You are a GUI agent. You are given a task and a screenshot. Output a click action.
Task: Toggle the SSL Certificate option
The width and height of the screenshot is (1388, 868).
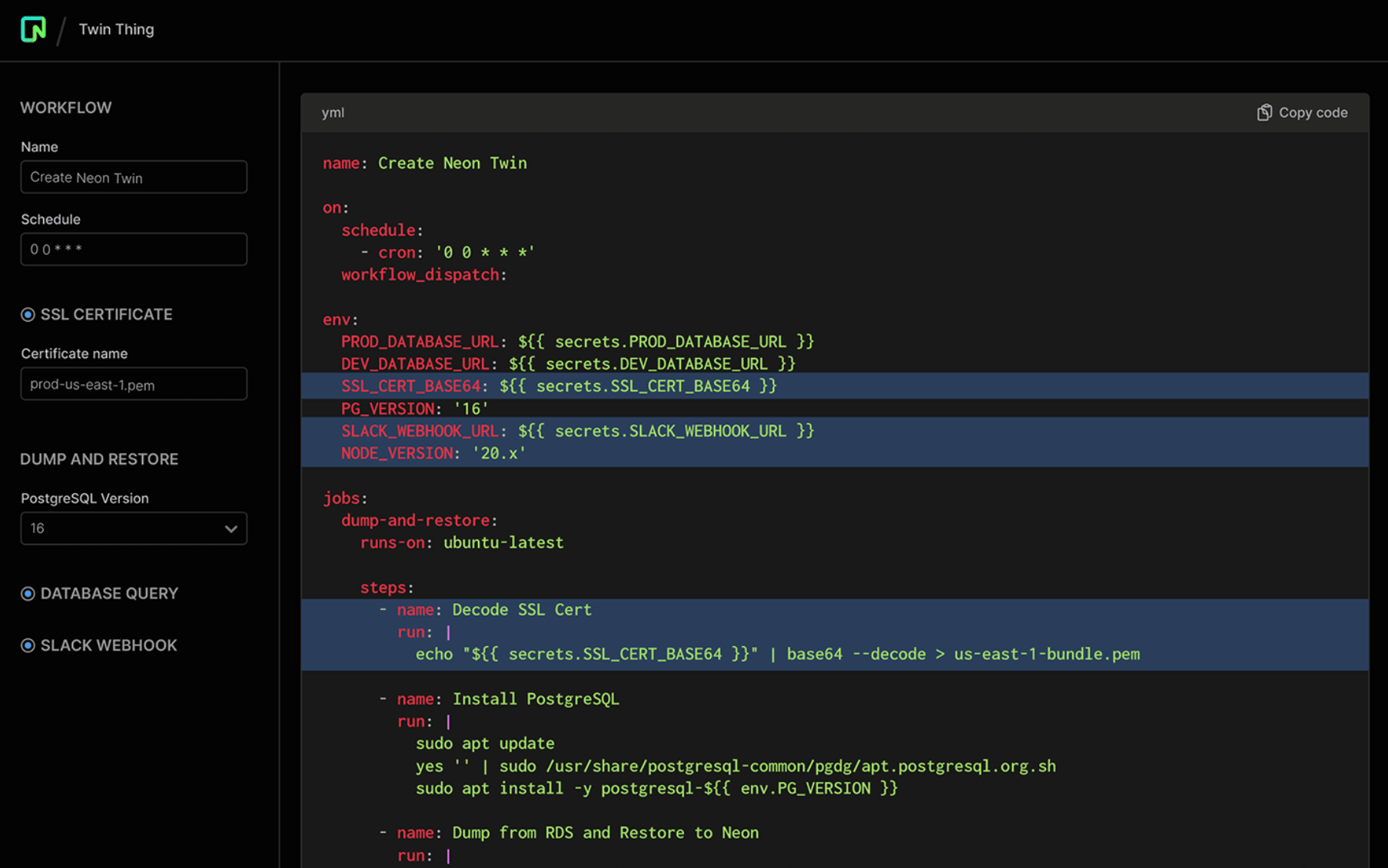(28, 315)
